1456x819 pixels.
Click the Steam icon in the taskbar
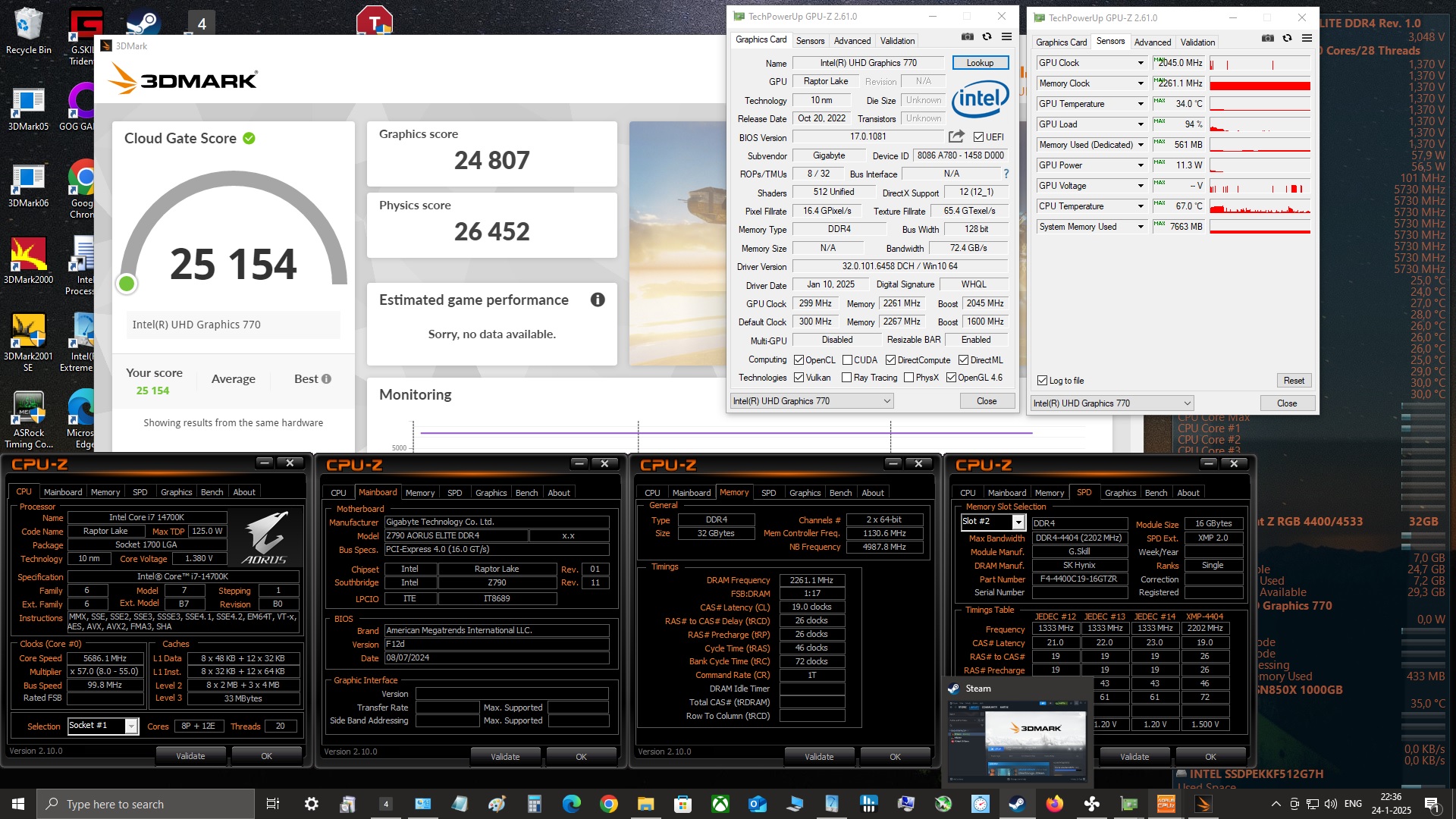[1017, 804]
